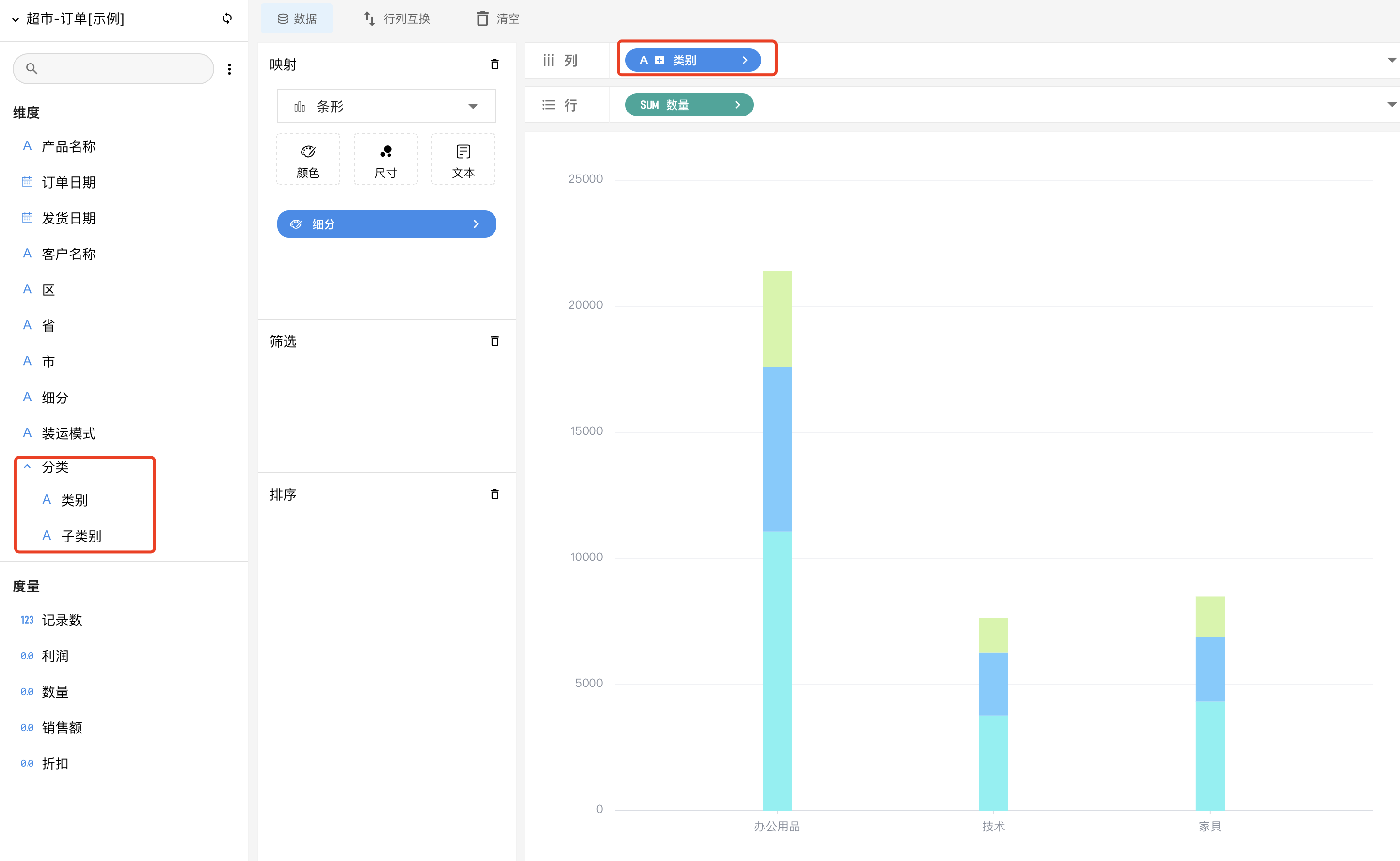Click the blue middle segment of 办公用品 bar

point(777,450)
